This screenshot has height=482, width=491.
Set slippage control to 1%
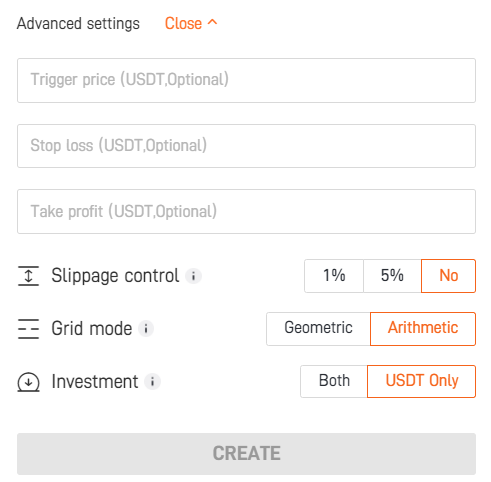(x=334, y=276)
